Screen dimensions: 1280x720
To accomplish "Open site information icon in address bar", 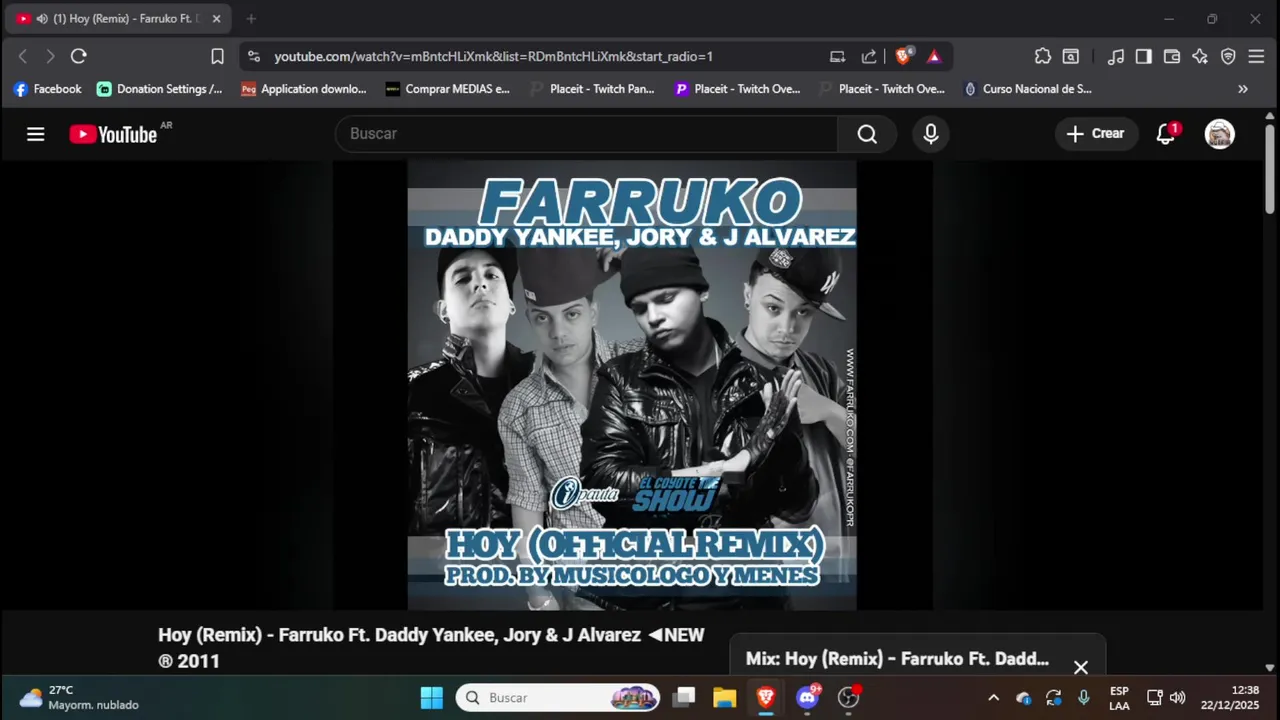I will click(x=254, y=57).
